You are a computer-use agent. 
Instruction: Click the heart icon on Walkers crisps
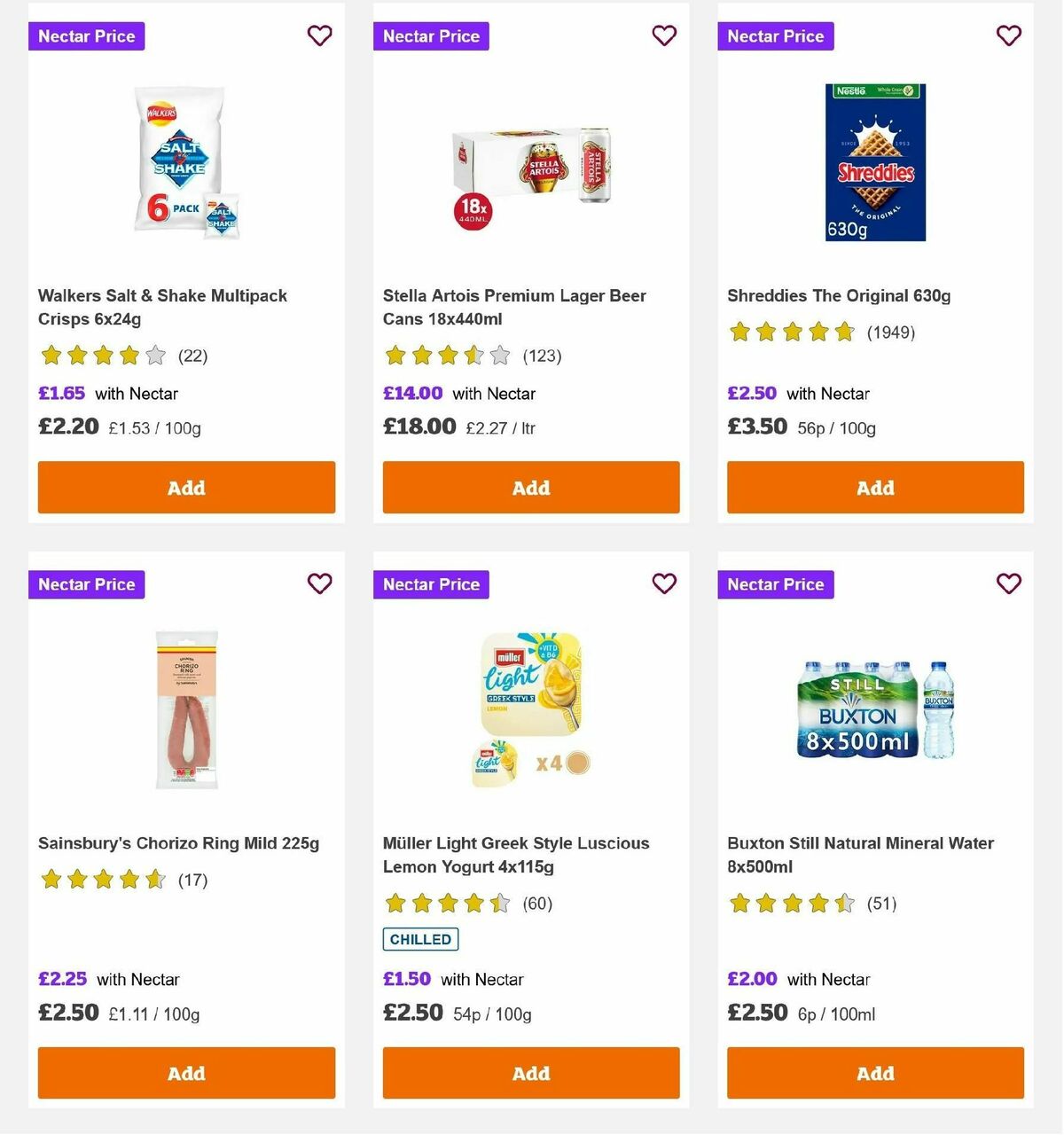click(x=319, y=35)
